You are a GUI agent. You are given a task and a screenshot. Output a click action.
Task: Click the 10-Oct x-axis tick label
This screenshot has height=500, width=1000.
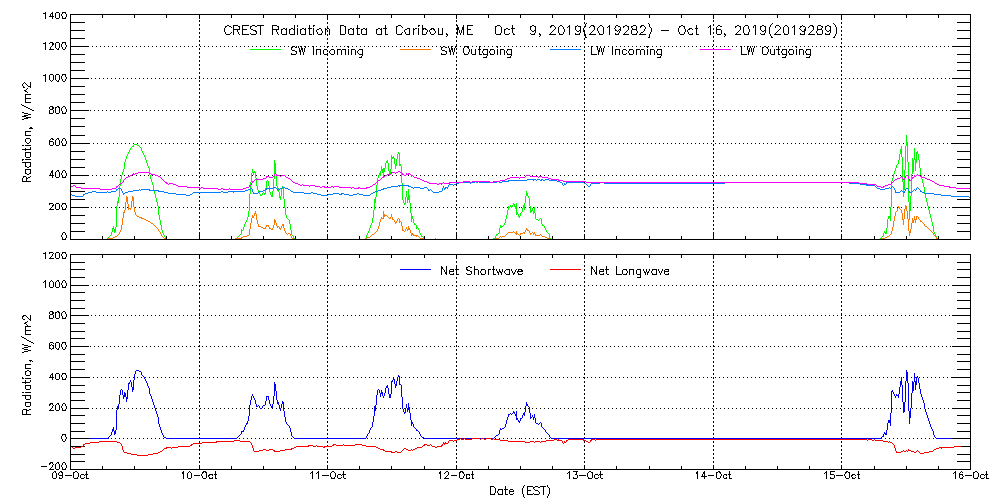click(x=201, y=476)
